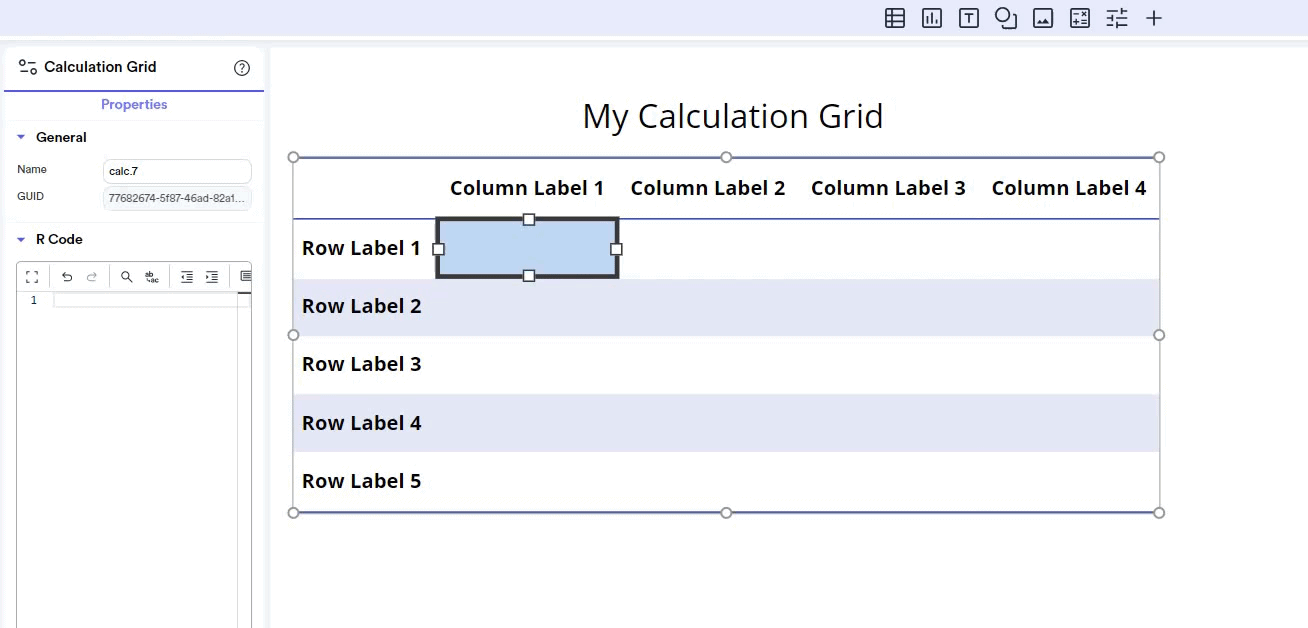The height and width of the screenshot is (628, 1308).
Task: Select the shapes tool icon
Action: (x=1006, y=18)
